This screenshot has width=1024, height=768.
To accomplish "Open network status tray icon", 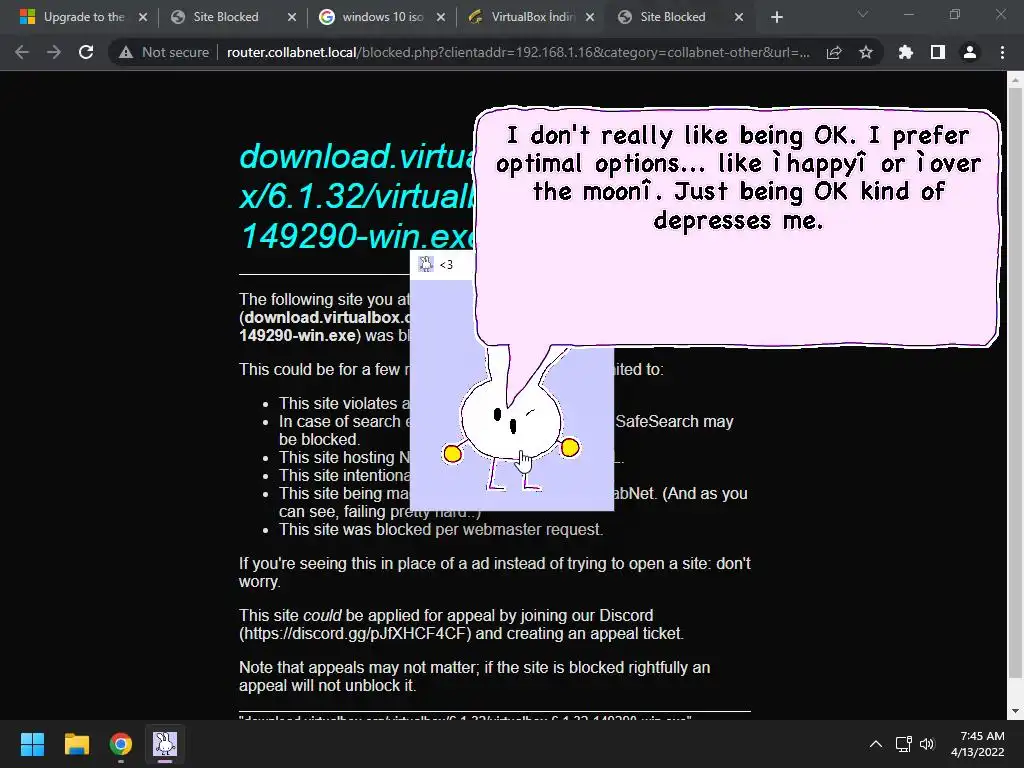I will [904, 744].
